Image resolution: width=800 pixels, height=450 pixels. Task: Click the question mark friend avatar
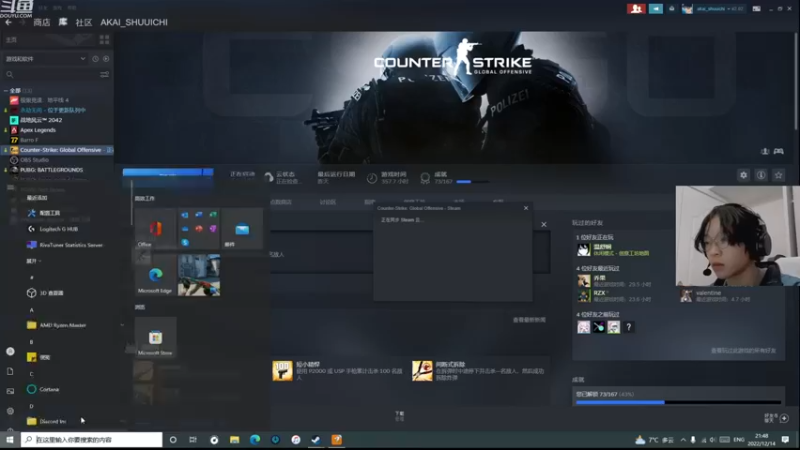click(629, 327)
